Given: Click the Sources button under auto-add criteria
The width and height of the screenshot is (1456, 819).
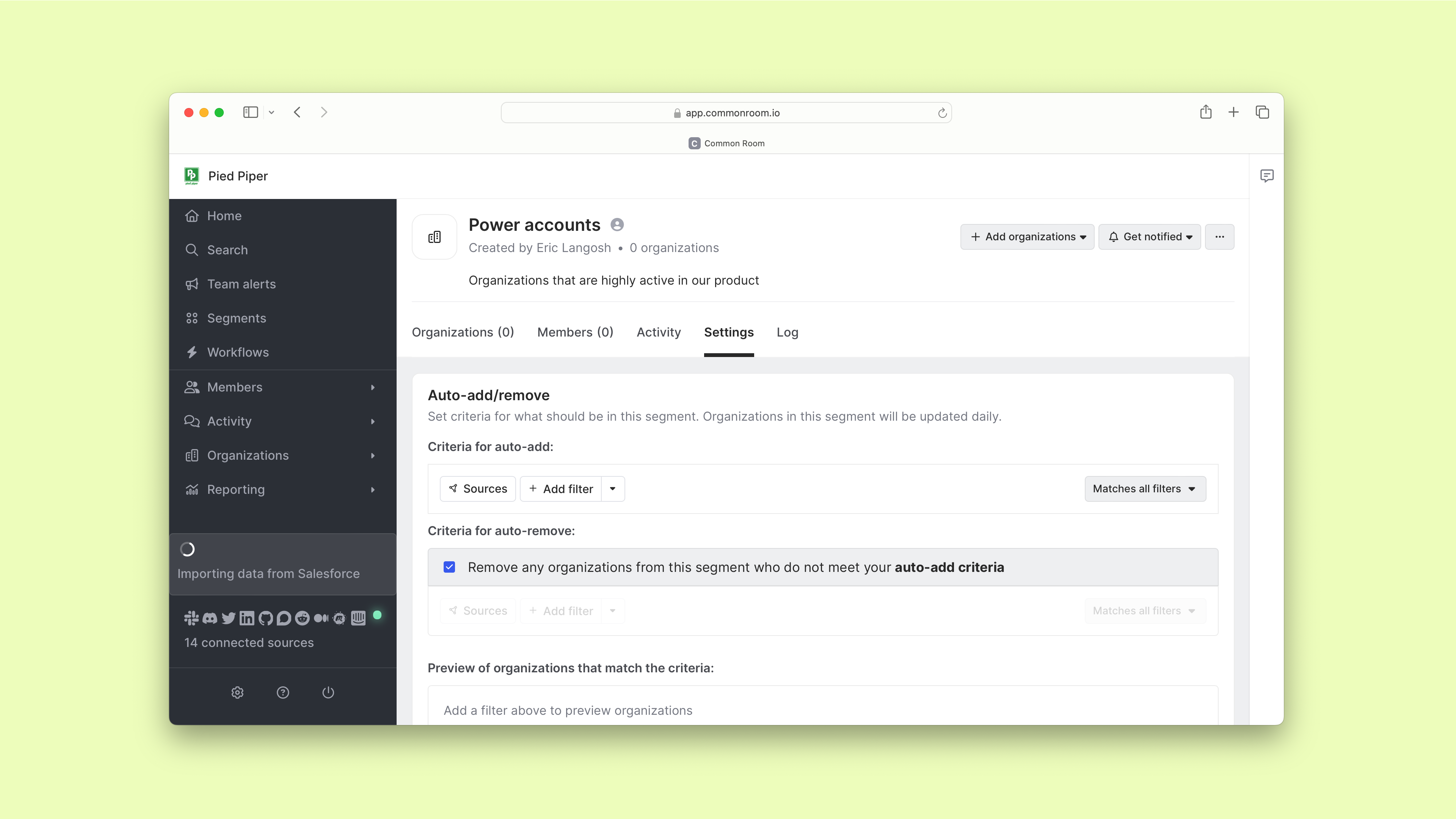Looking at the screenshot, I should click(x=478, y=489).
